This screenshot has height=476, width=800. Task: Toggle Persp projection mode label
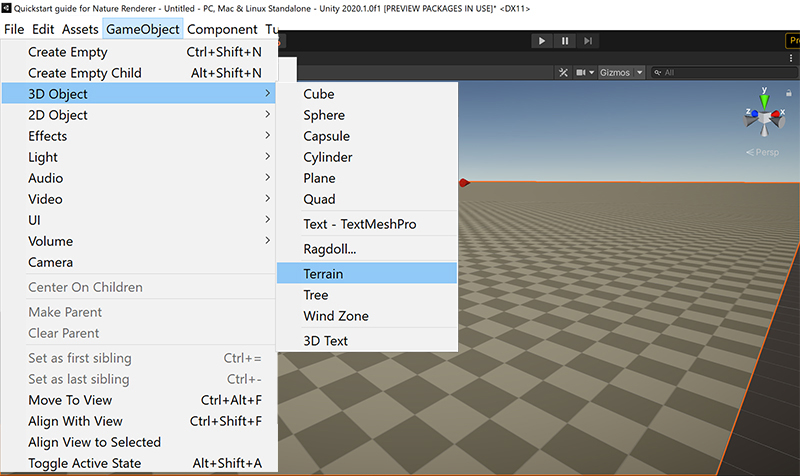766,152
